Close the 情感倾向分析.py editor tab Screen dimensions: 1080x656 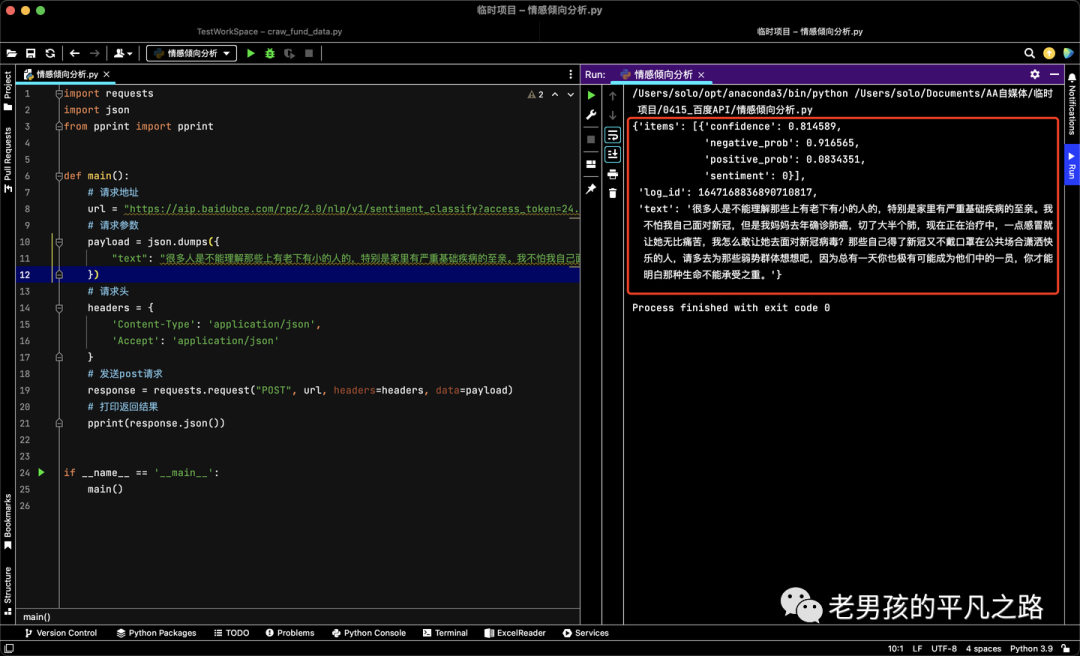[x=106, y=74]
